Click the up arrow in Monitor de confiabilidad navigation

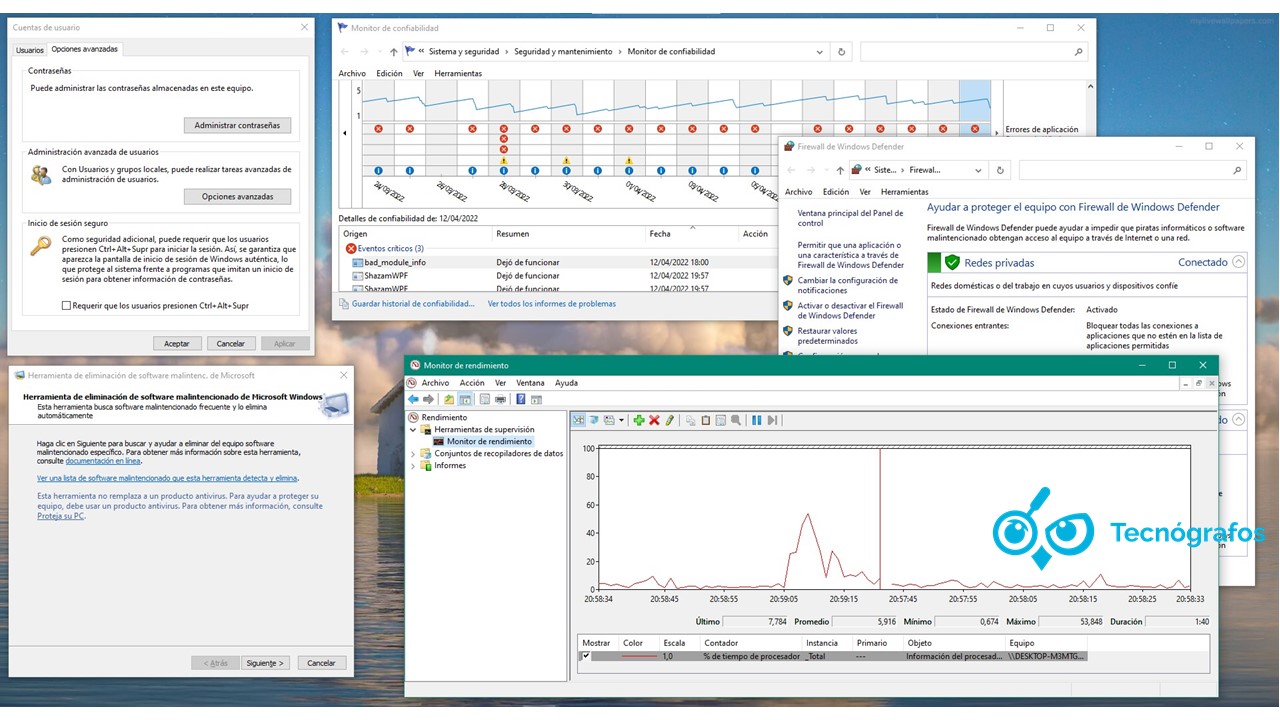394,52
